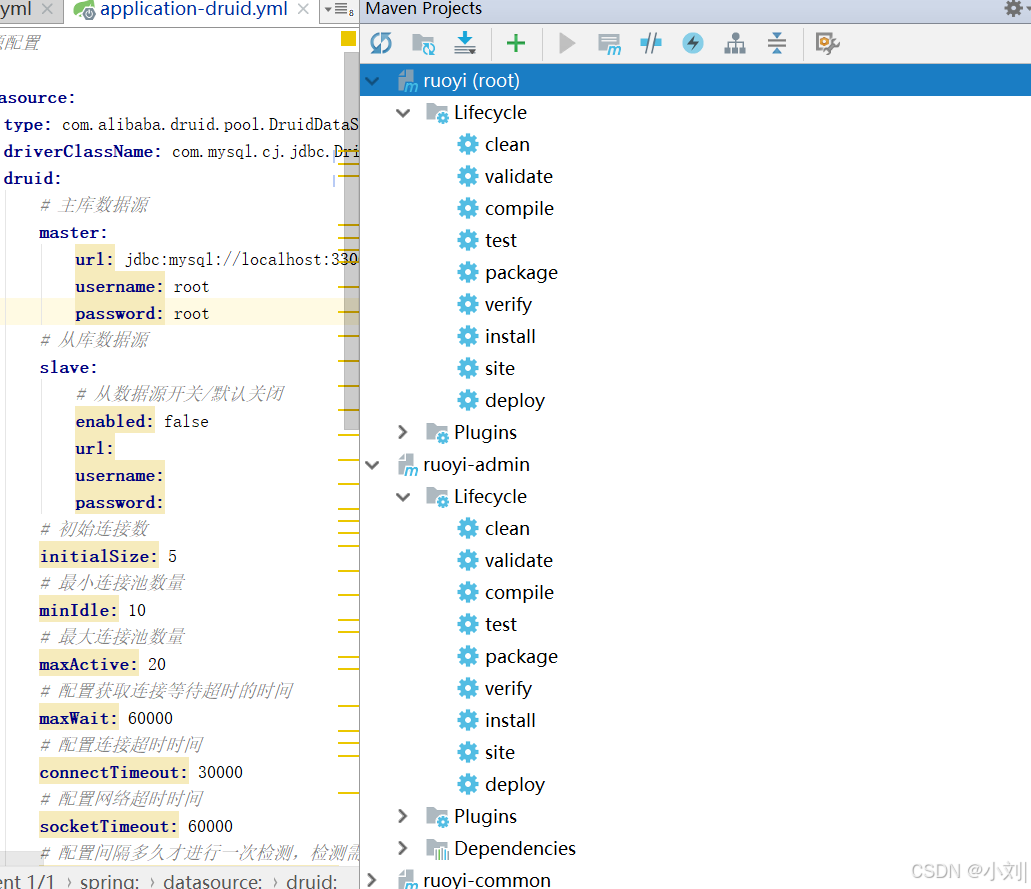
Task: Open Maven settings wrench icon
Action: pos(827,43)
